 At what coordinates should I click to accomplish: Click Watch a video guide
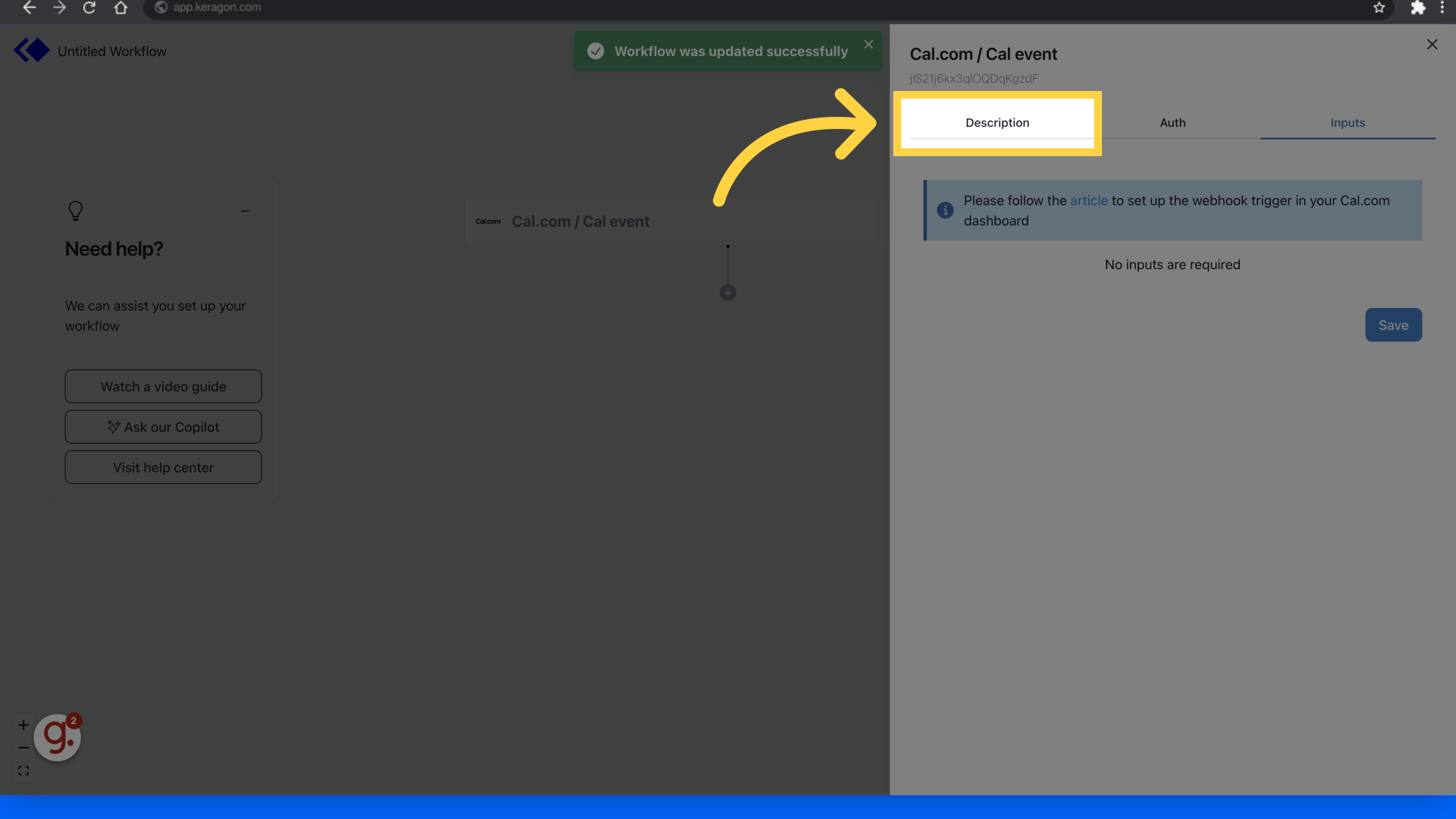(163, 387)
